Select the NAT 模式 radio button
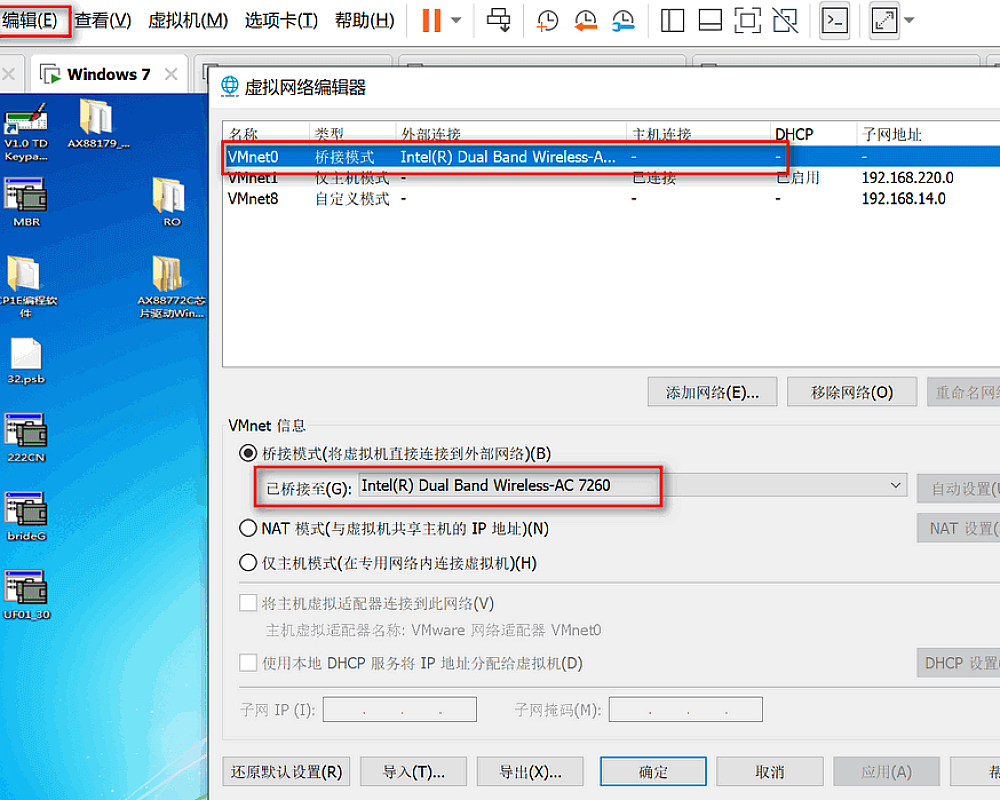The height and width of the screenshot is (800, 1000). pos(248,528)
